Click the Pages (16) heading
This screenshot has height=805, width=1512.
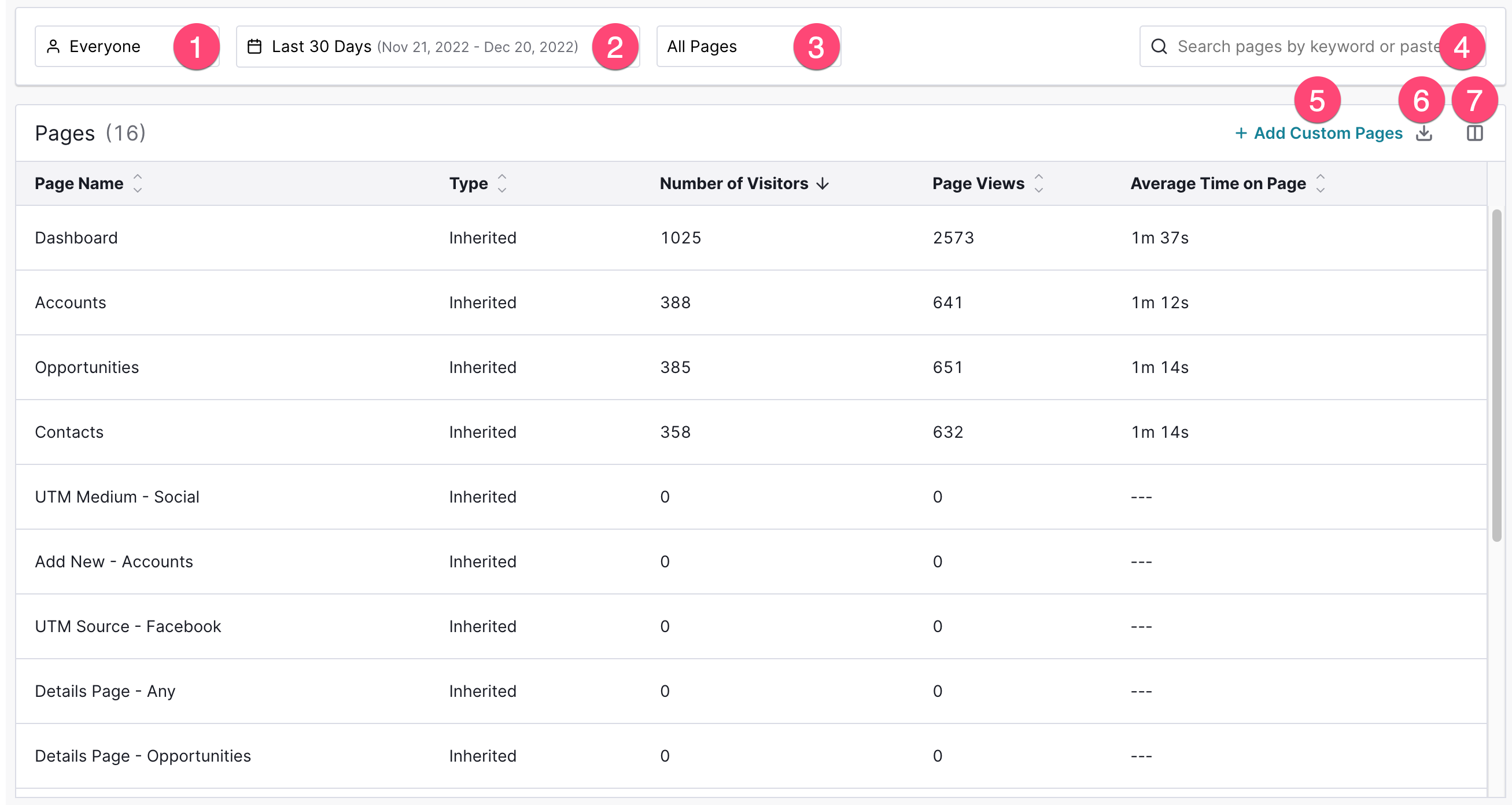[90, 133]
